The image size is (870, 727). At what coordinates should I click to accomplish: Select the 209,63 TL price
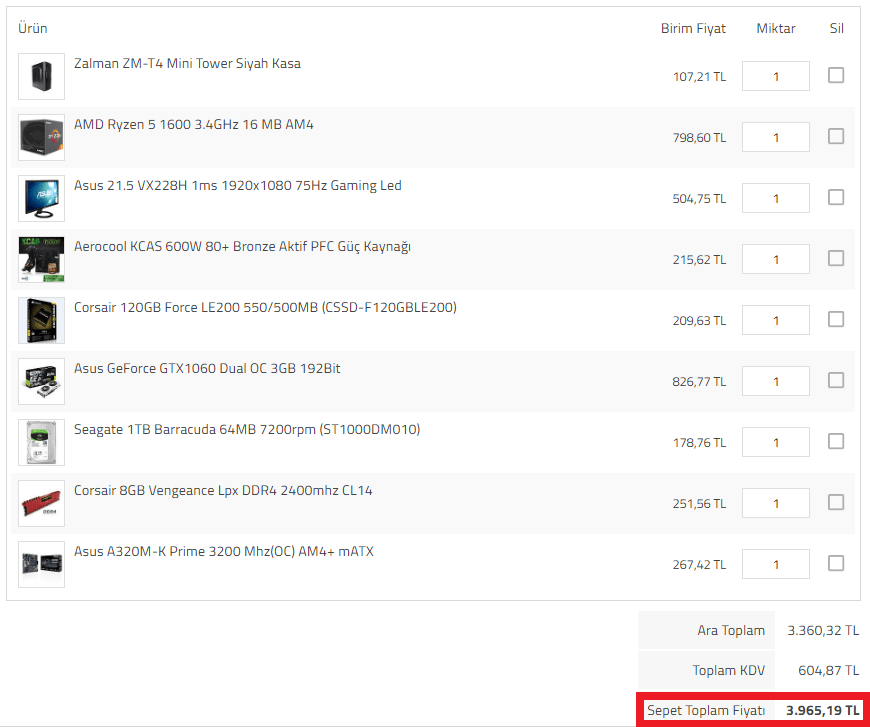(x=699, y=321)
